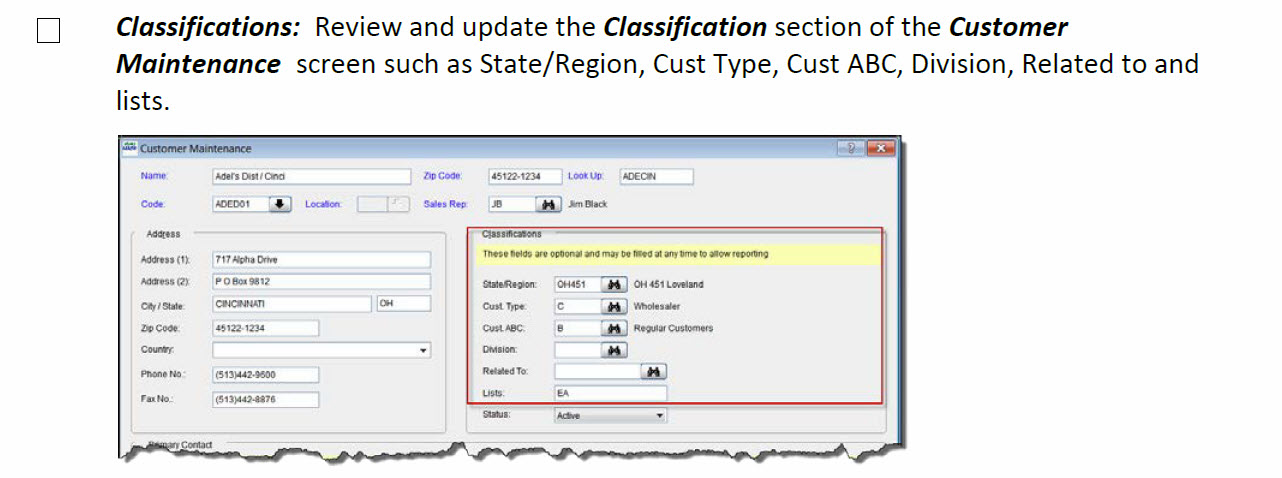The image size is (1282, 478).
Task: Click the Fax No. field
Action: pos(265,399)
